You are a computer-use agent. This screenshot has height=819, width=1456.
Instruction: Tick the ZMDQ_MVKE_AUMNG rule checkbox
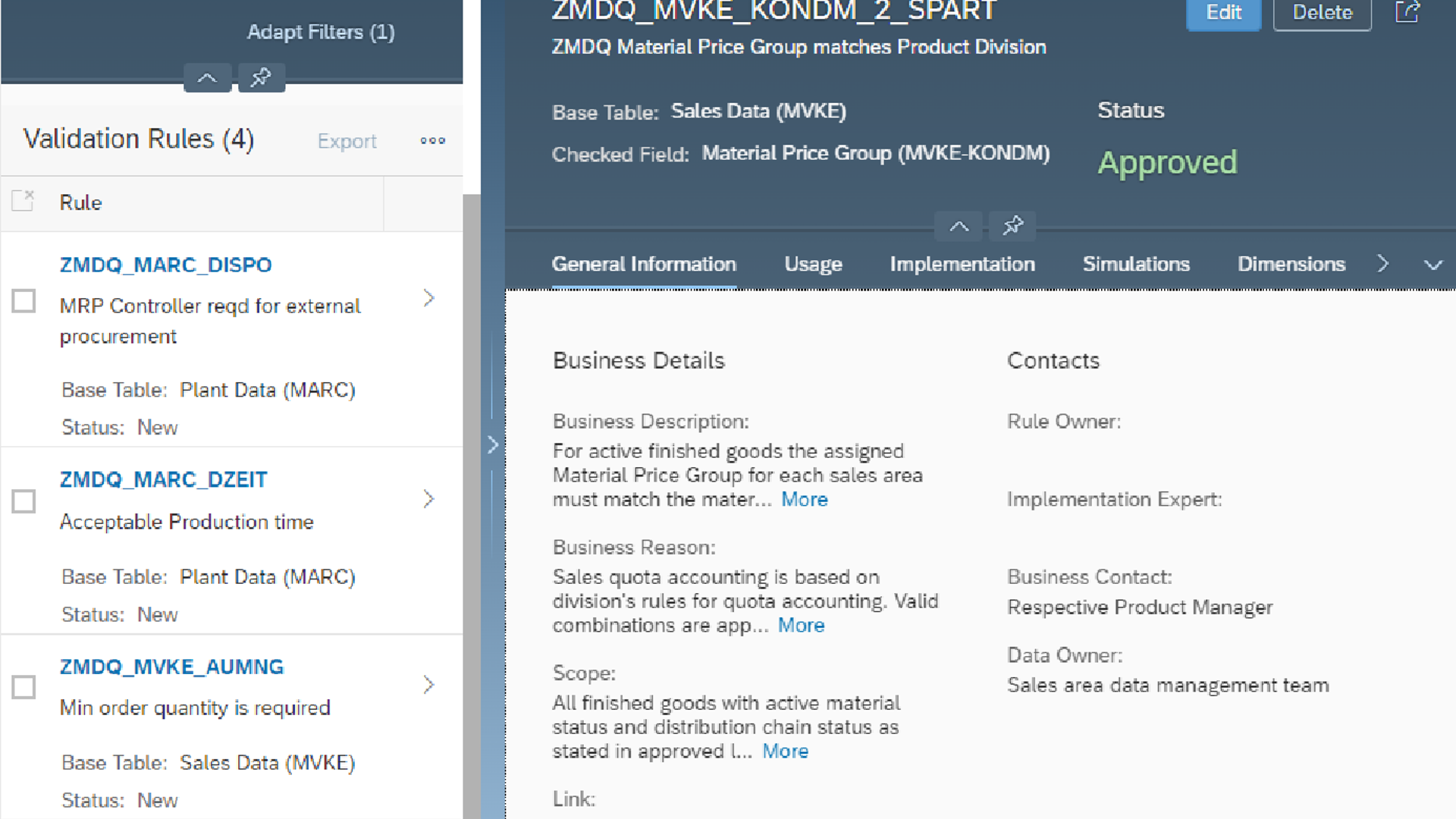click(x=24, y=687)
